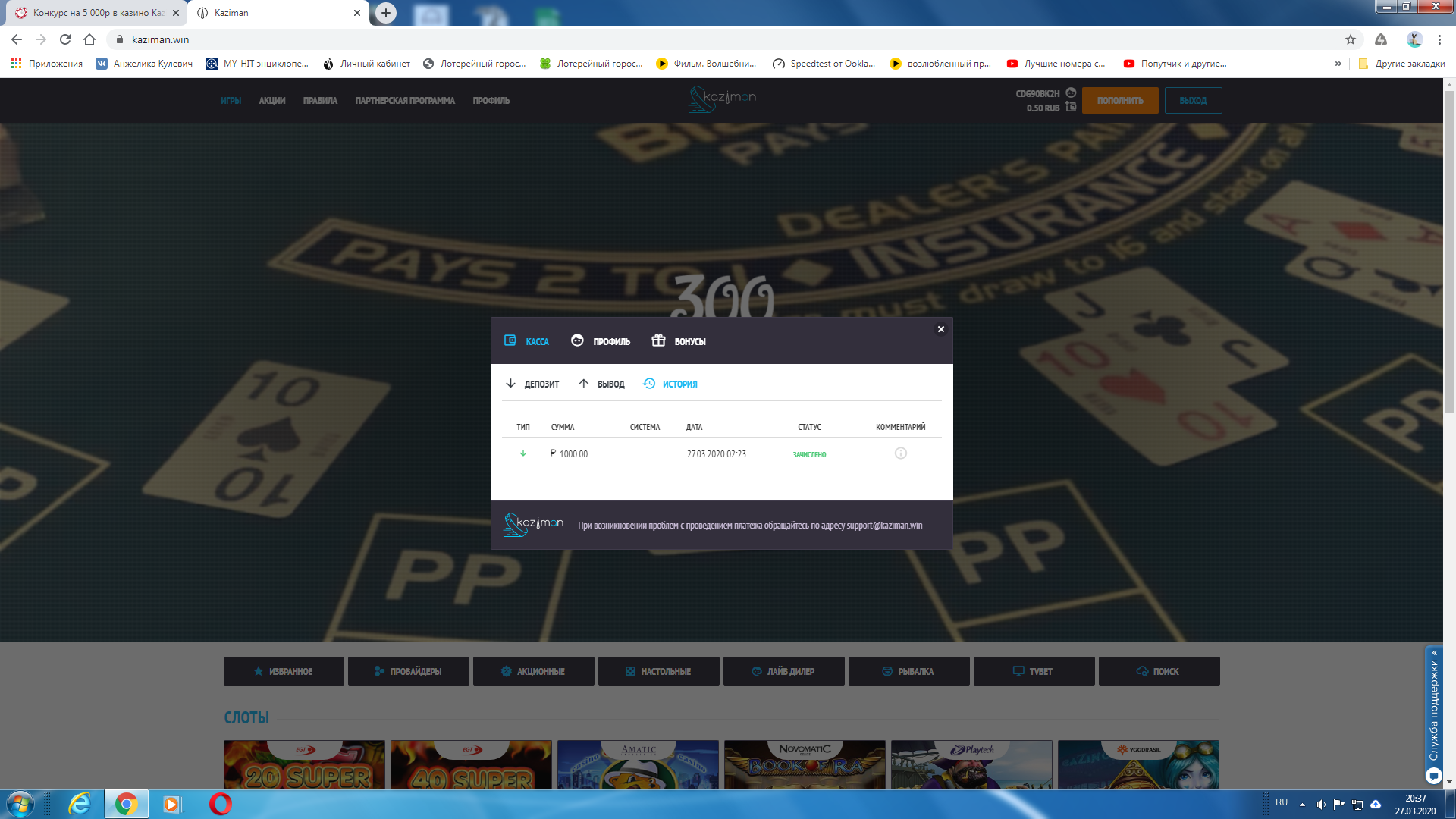This screenshot has height=819, width=1456.
Task: Close the cashier dialog with X
Action: pos(940,329)
